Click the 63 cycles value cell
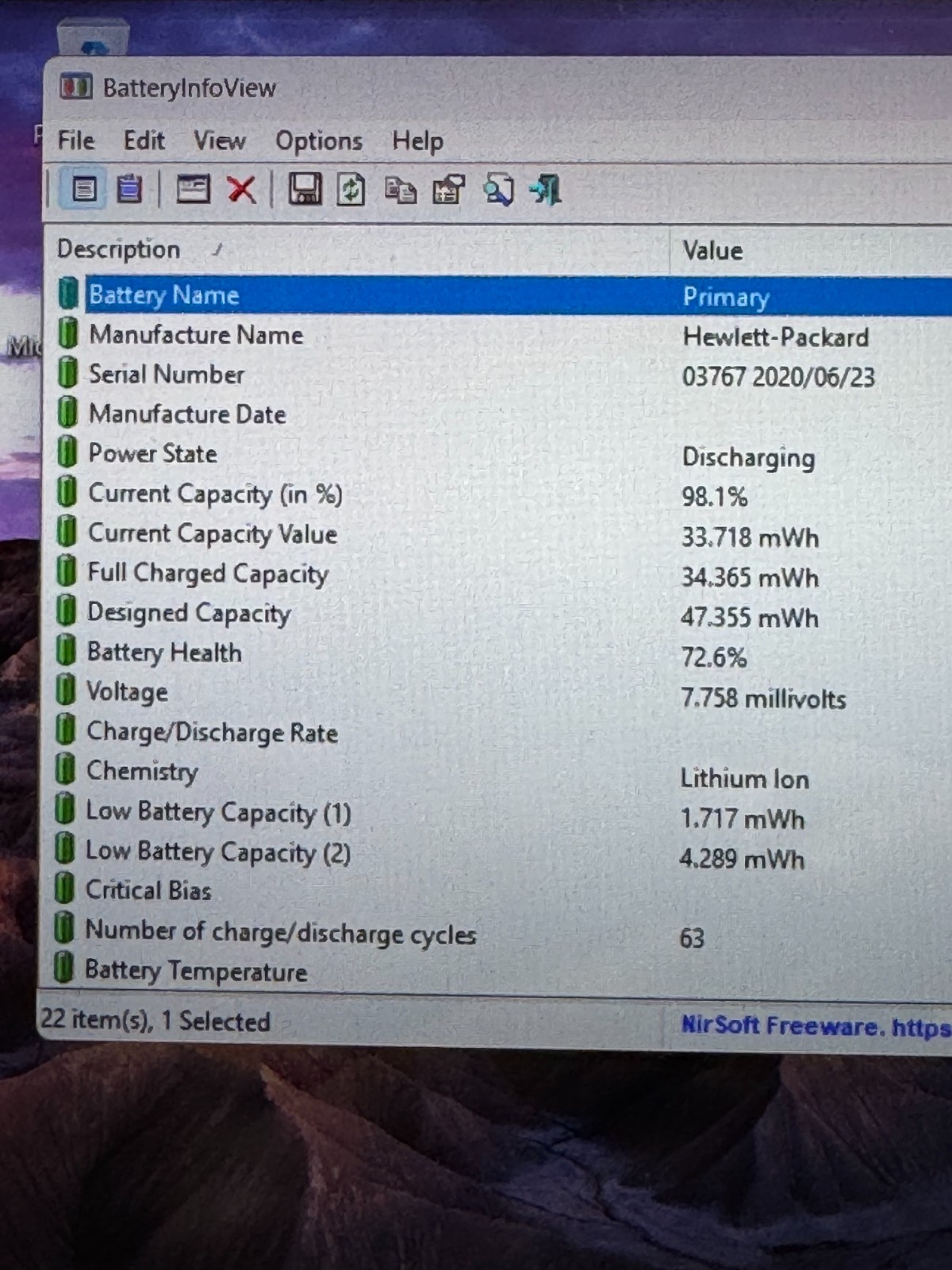Viewport: 952px width, 1270px height. coord(692,939)
